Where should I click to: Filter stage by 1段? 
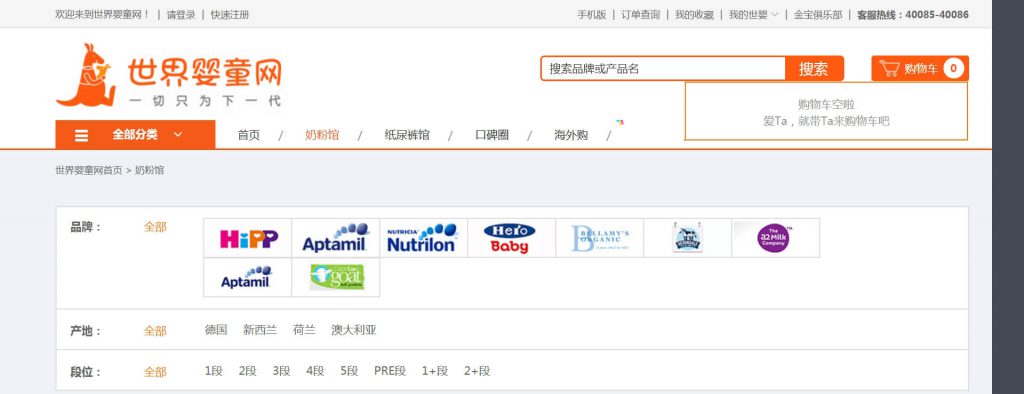[x=214, y=371]
